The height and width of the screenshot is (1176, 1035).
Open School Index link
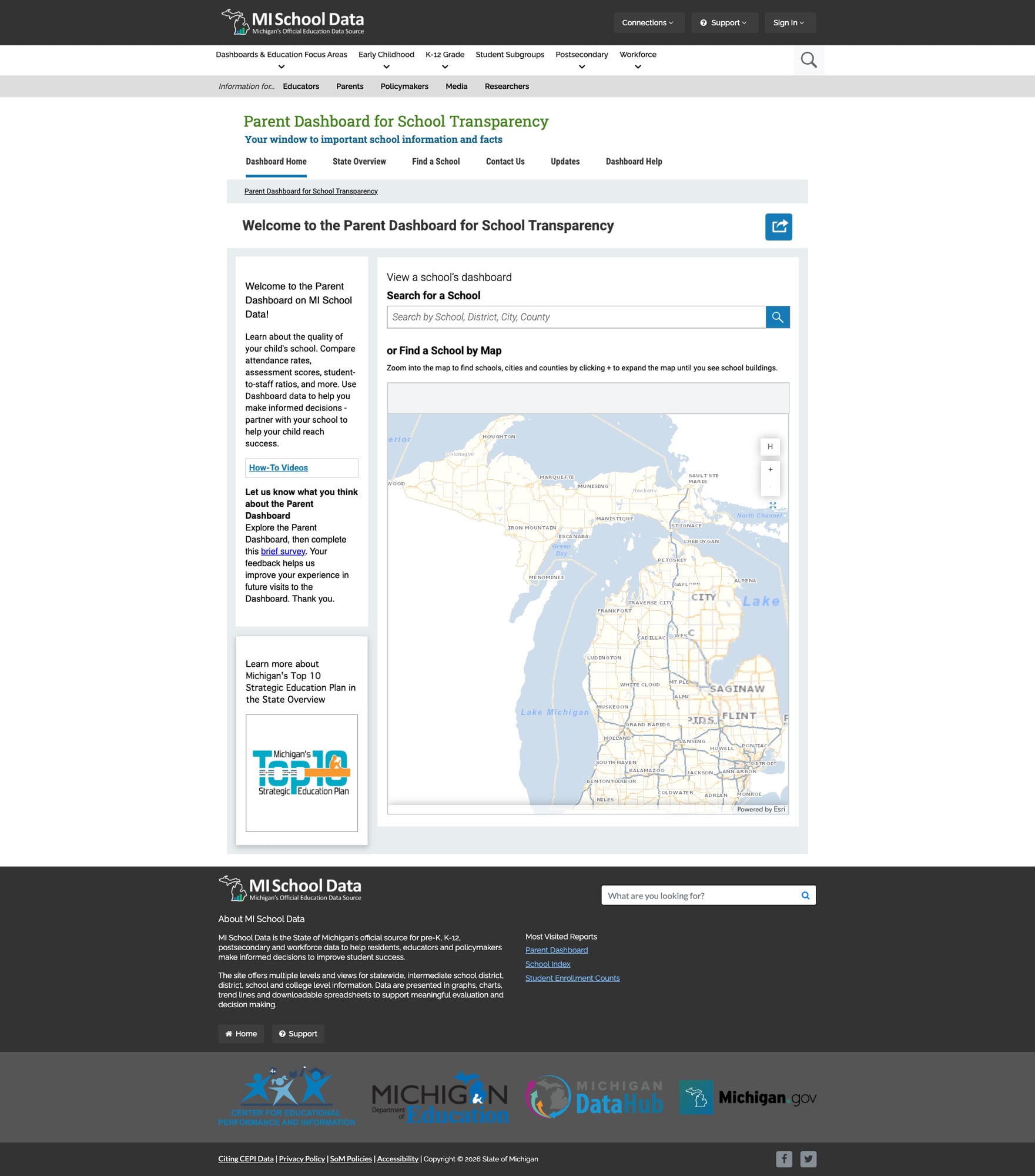point(548,964)
